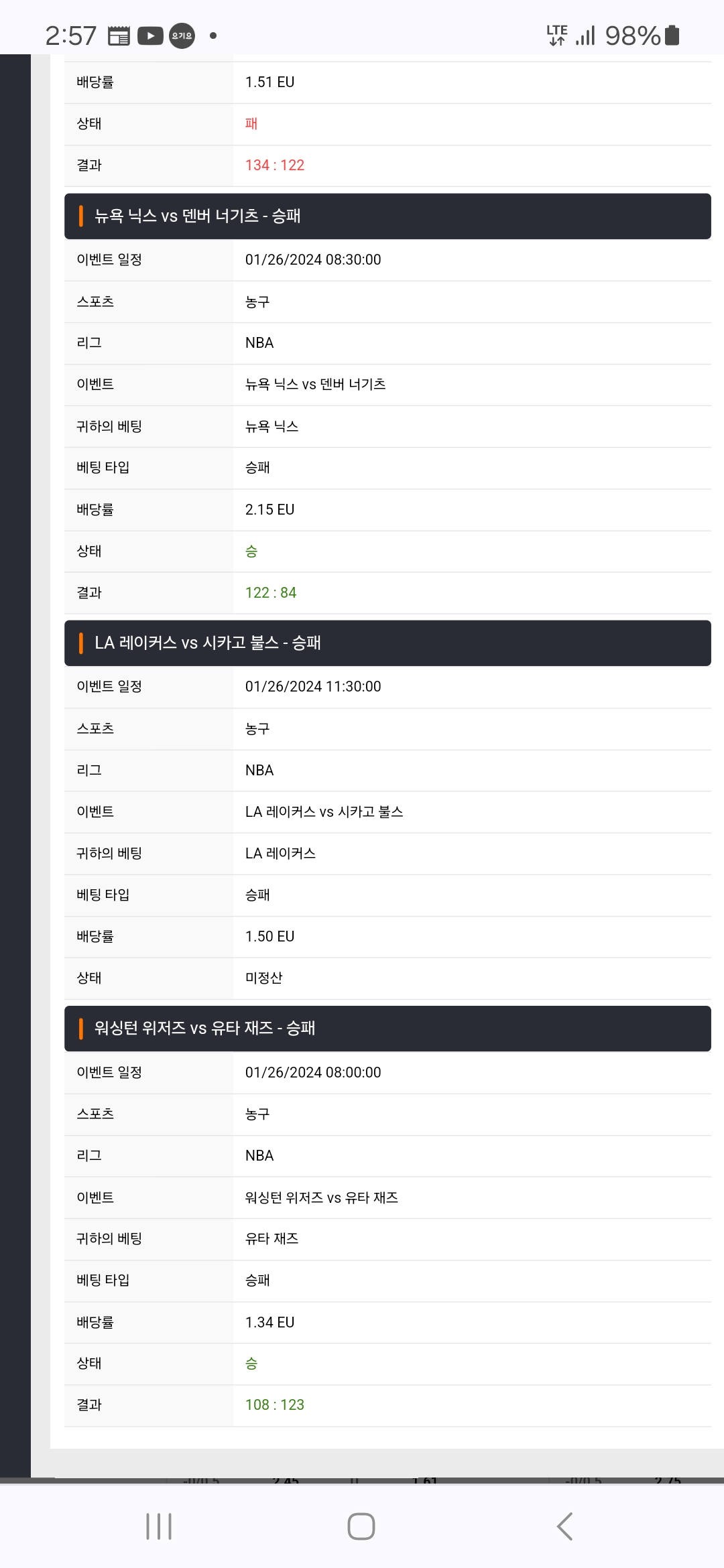The width and height of the screenshot is (724, 1568).
Task: Click the red 패 status text
Action: click(x=251, y=124)
